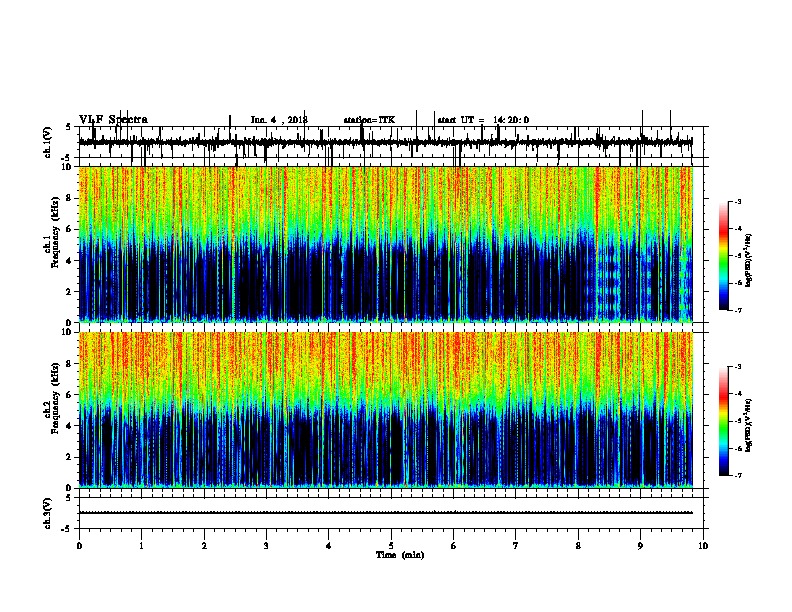Select the 'station=ITK' header label

(369, 120)
